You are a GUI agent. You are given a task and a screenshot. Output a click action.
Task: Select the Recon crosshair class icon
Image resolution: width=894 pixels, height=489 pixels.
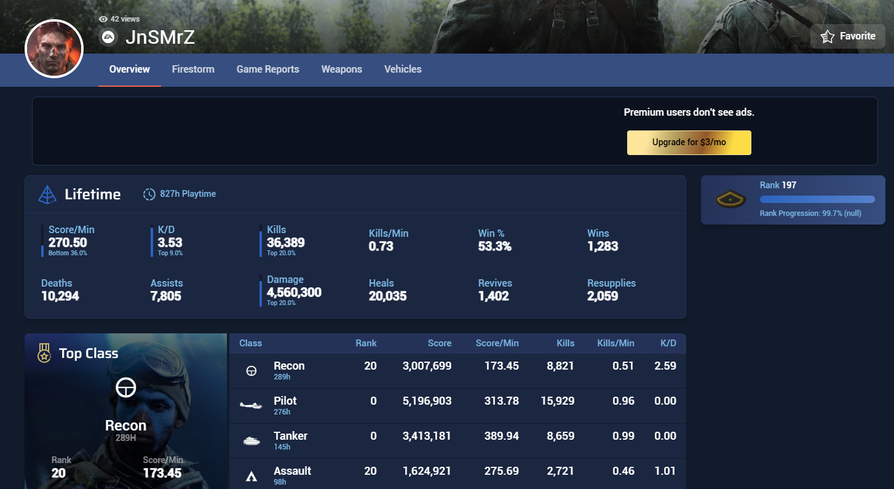point(251,371)
